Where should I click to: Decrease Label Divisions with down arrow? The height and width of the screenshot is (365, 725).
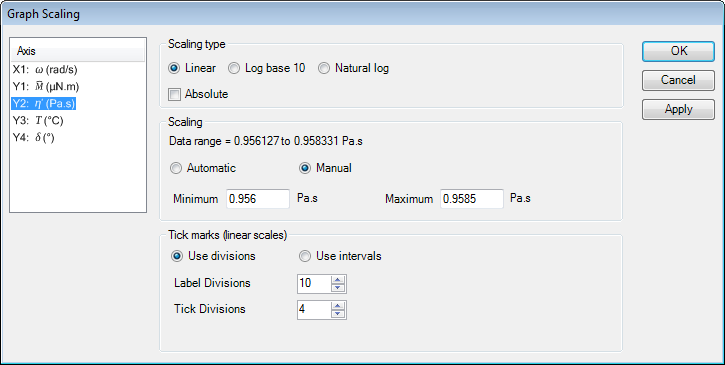pyautogui.click(x=338, y=288)
